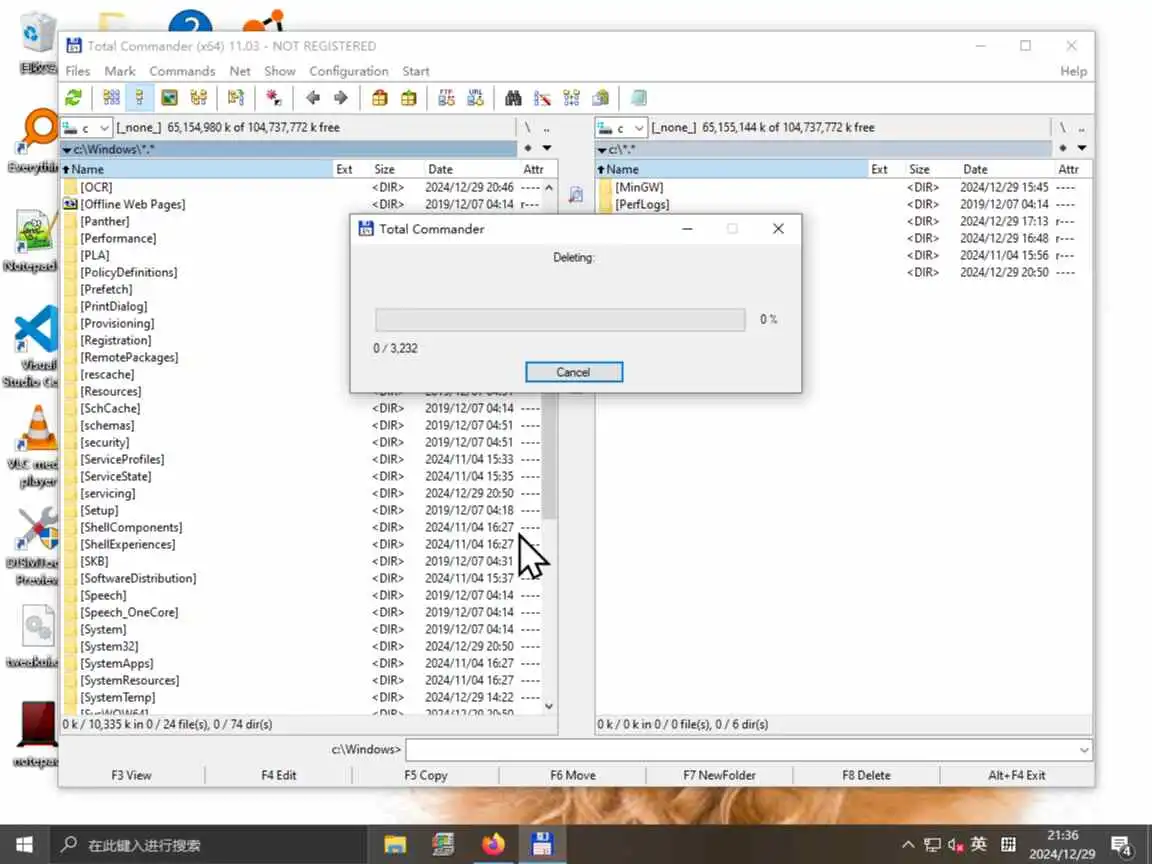Click the Windows Start button
The height and width of the screenshot is (864, 1152).
click(24, 844)
